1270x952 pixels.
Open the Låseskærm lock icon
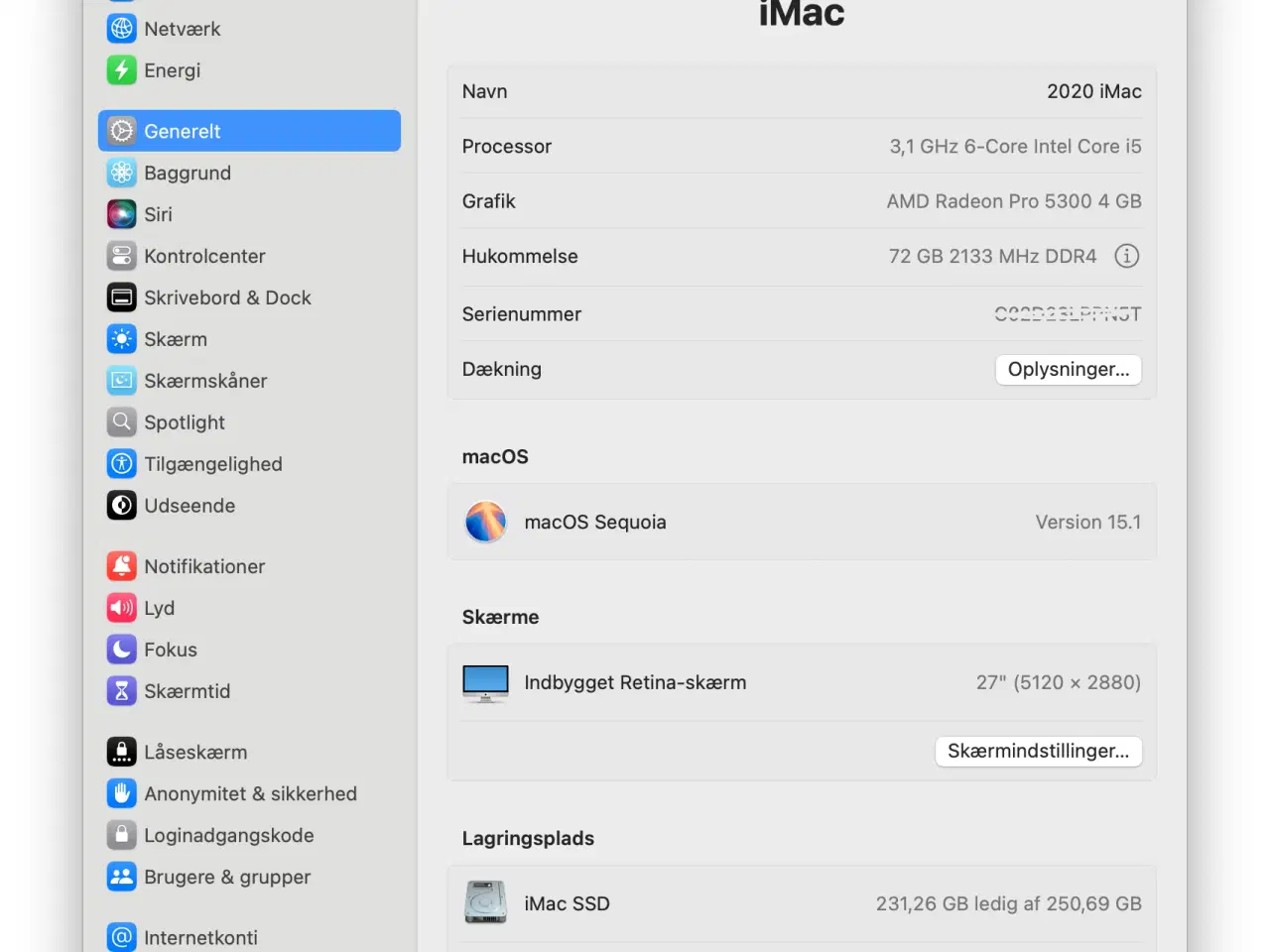121,752
